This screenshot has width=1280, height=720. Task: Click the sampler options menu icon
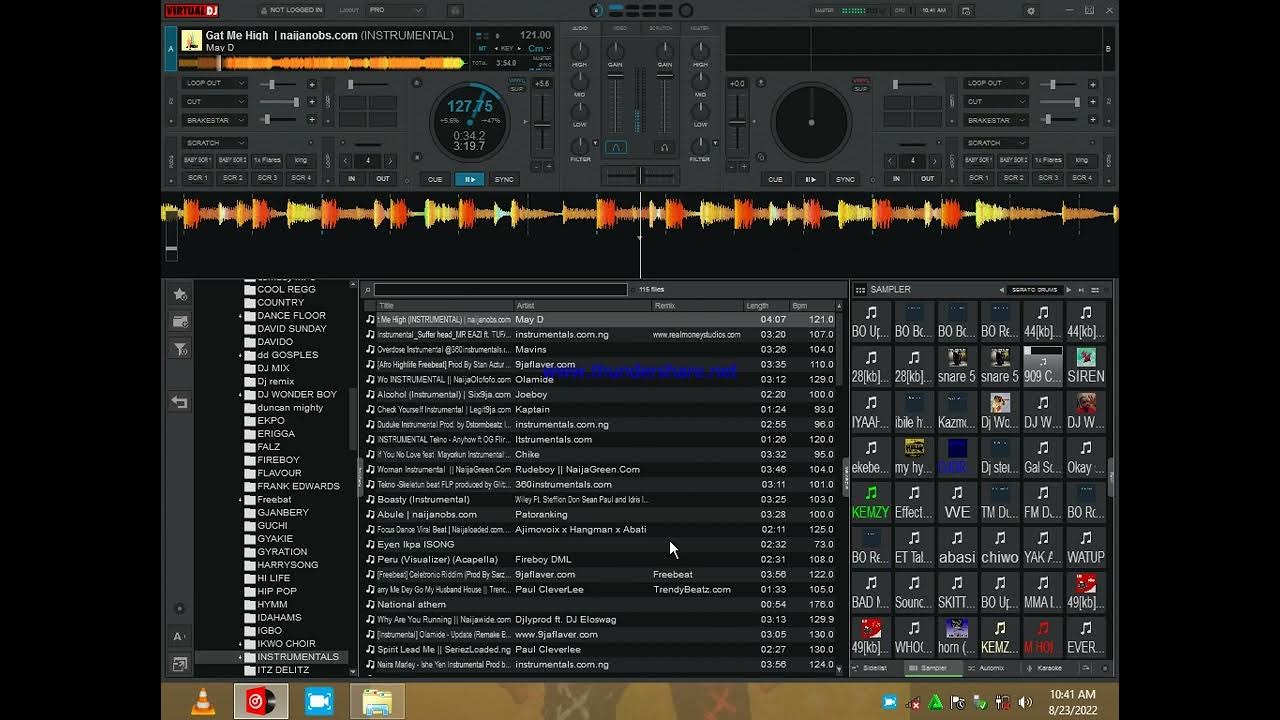tap(1095, 290)
